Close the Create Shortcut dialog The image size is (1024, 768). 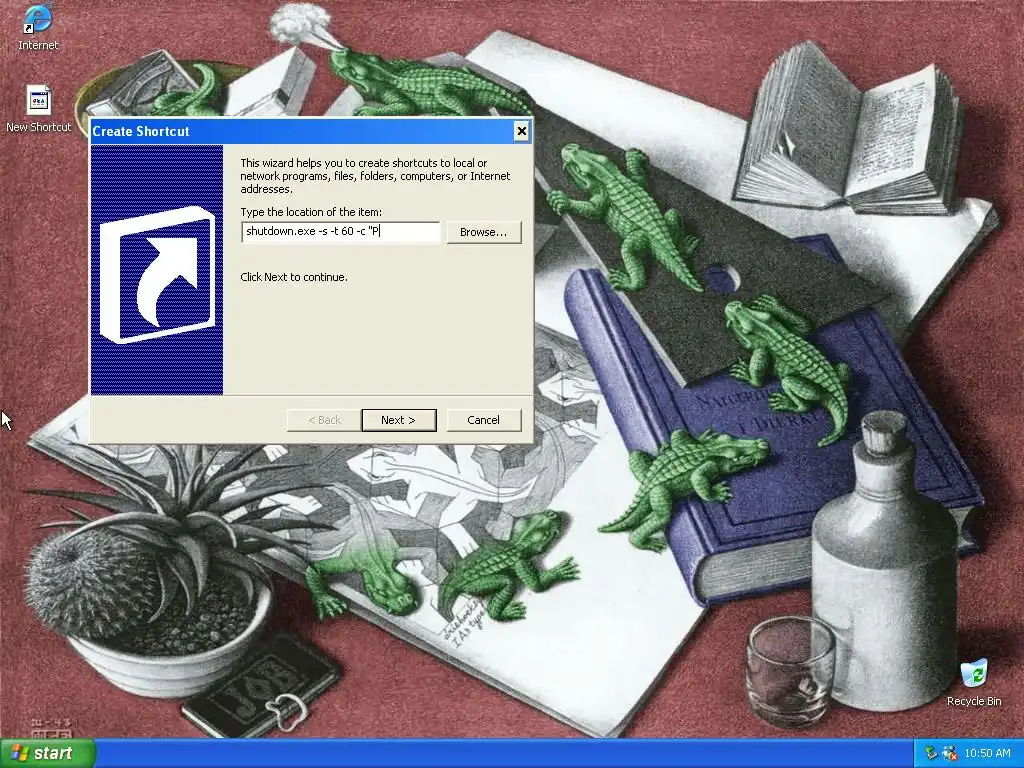pos(521,131)
